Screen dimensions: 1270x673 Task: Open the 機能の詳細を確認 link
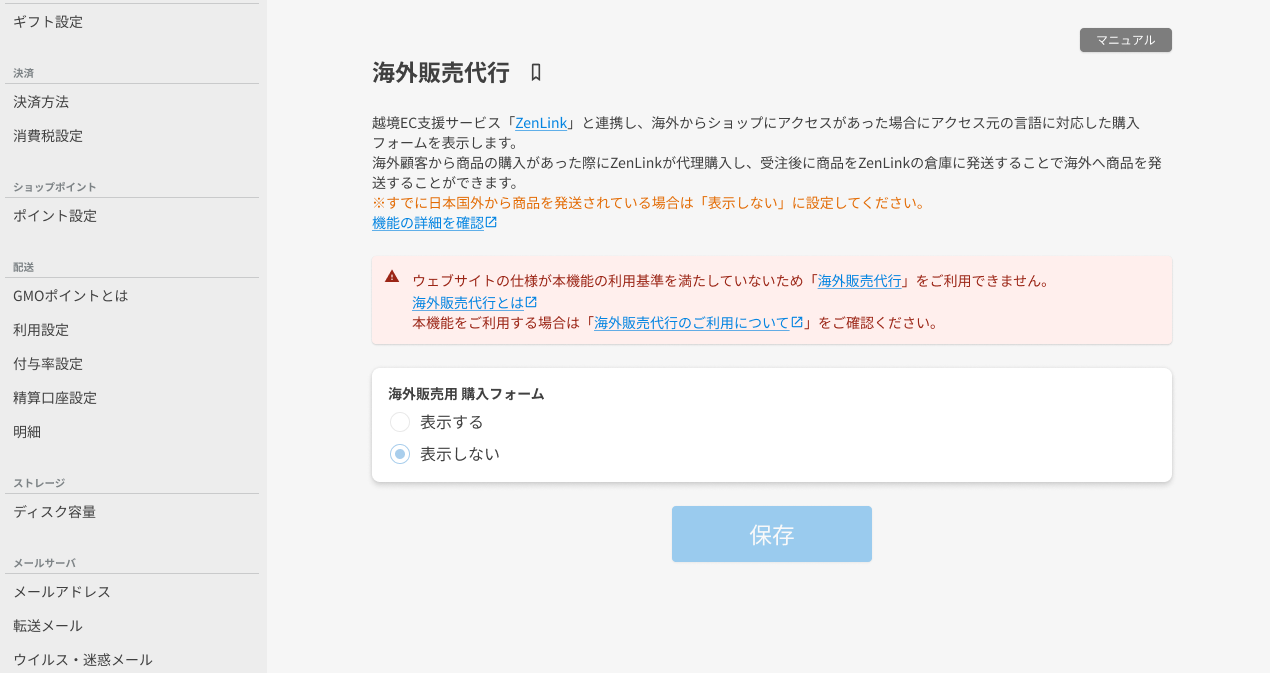click(x=427, y=223)
